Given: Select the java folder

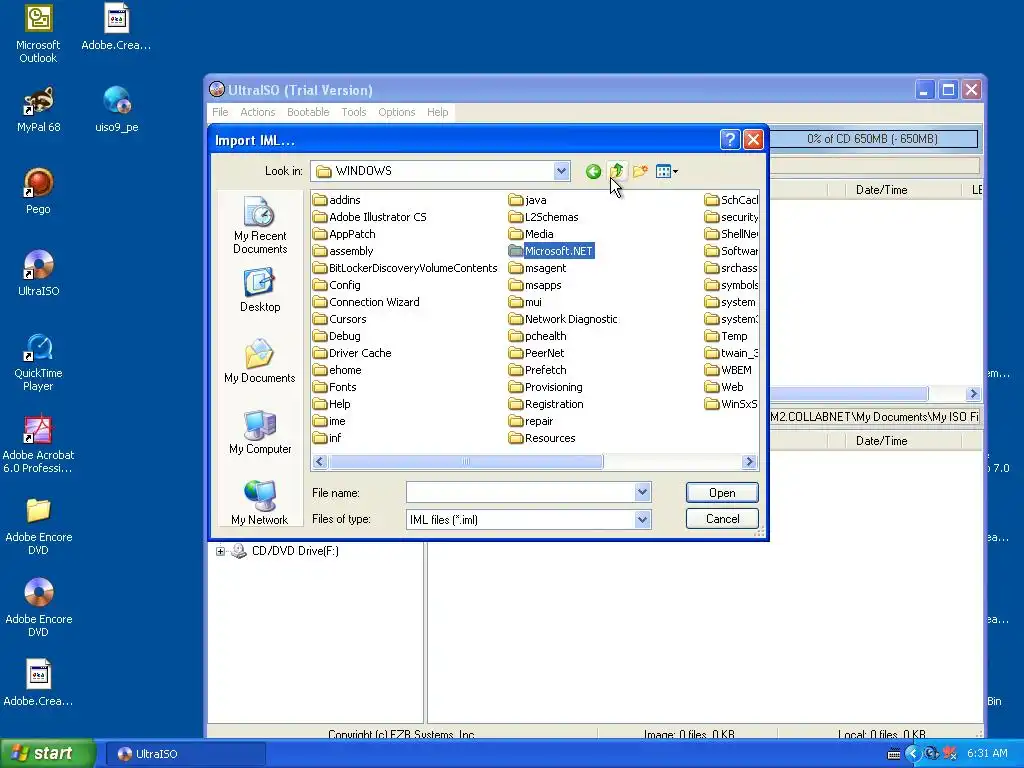Looking at the screenshot, I should 528,200.
